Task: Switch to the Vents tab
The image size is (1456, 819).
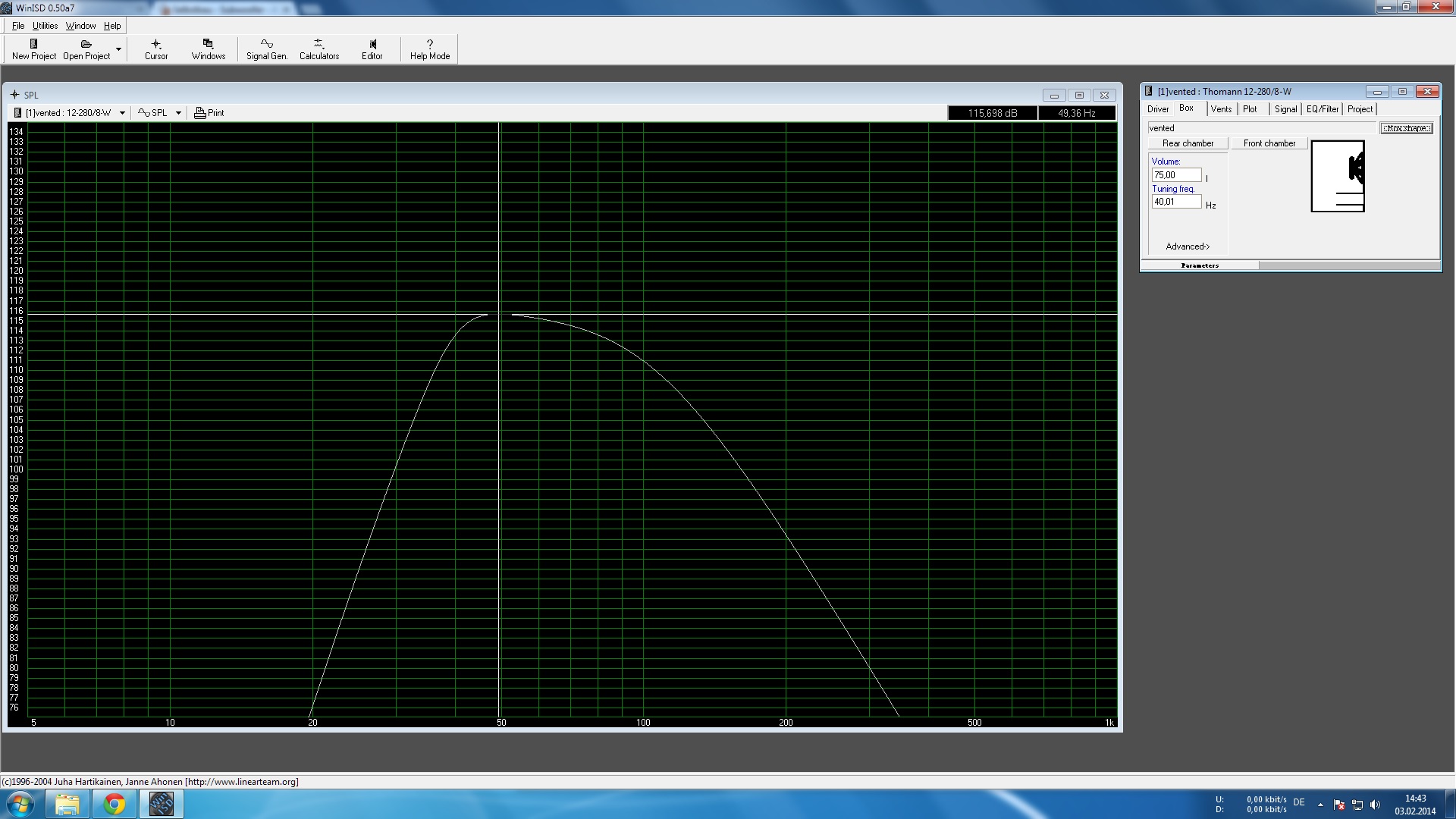Action: coord(1221,109)
